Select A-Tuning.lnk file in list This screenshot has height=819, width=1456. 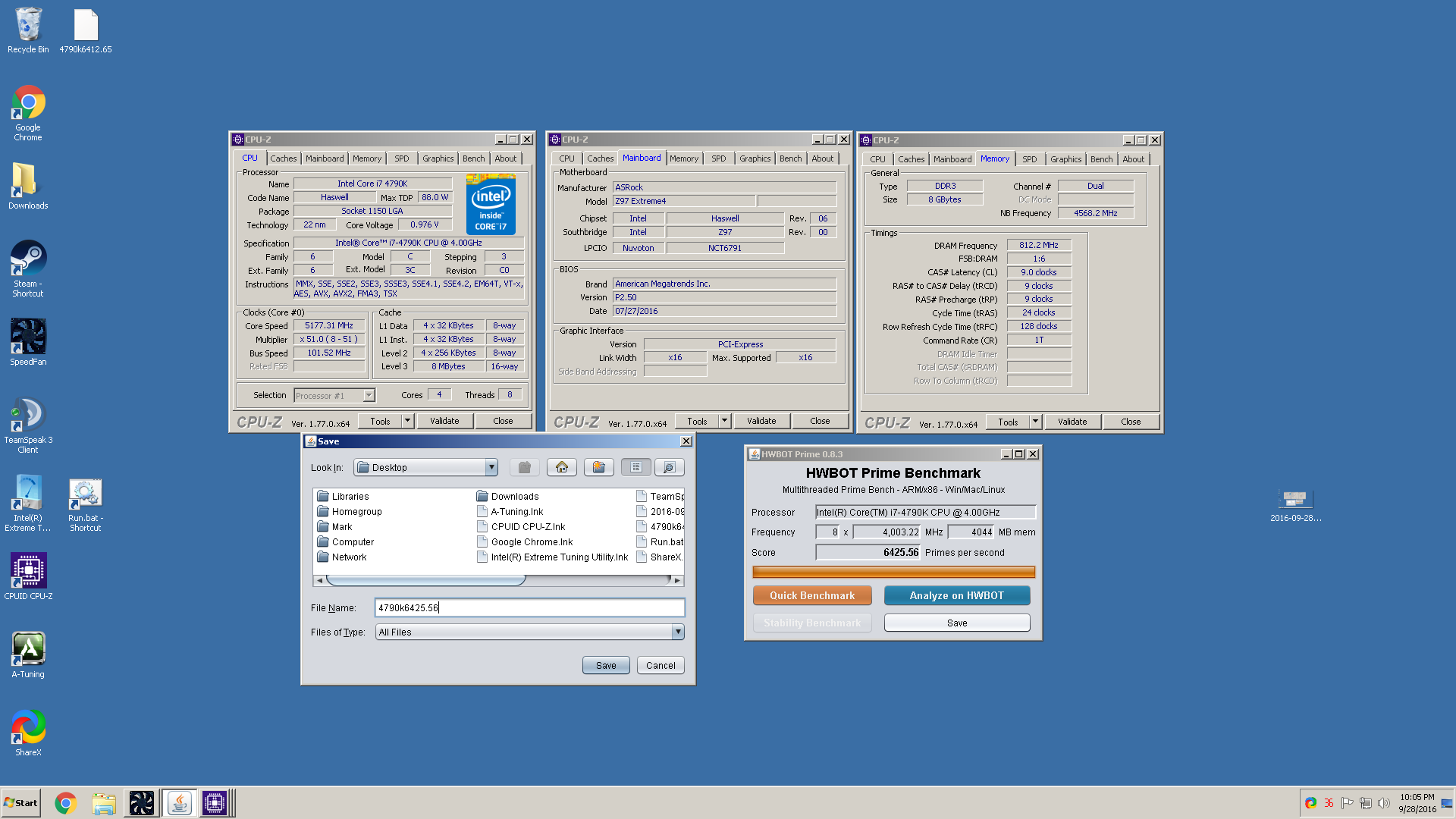(x=510, y=511)
